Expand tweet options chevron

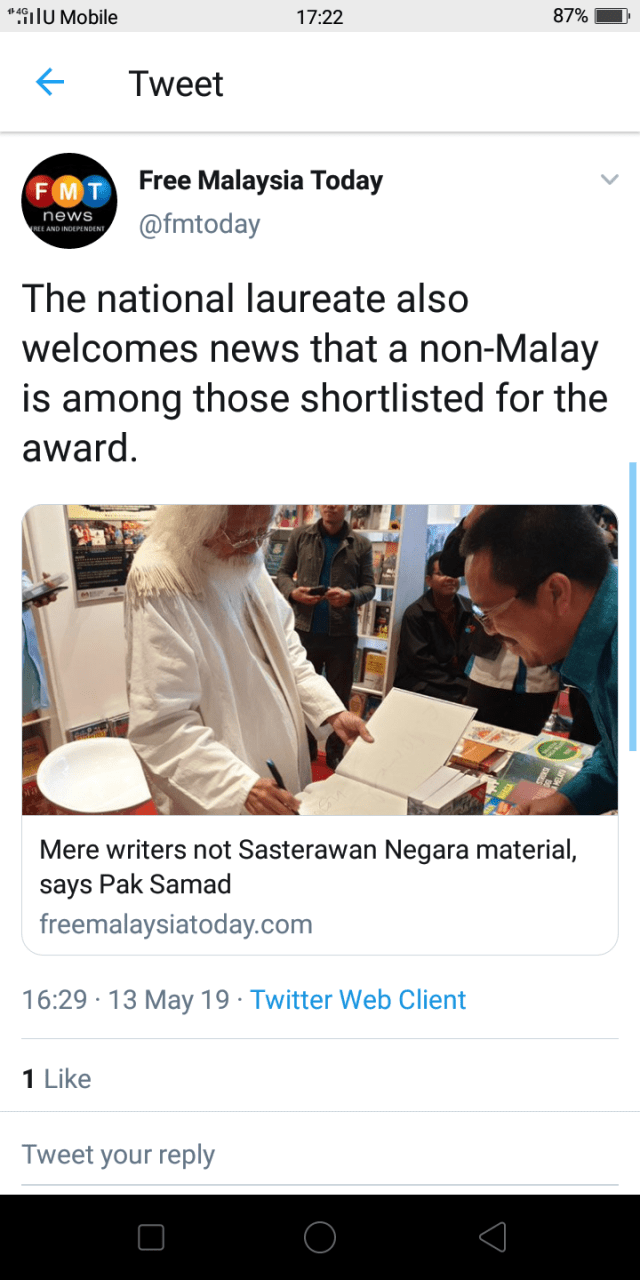click(x=609, y=180)
